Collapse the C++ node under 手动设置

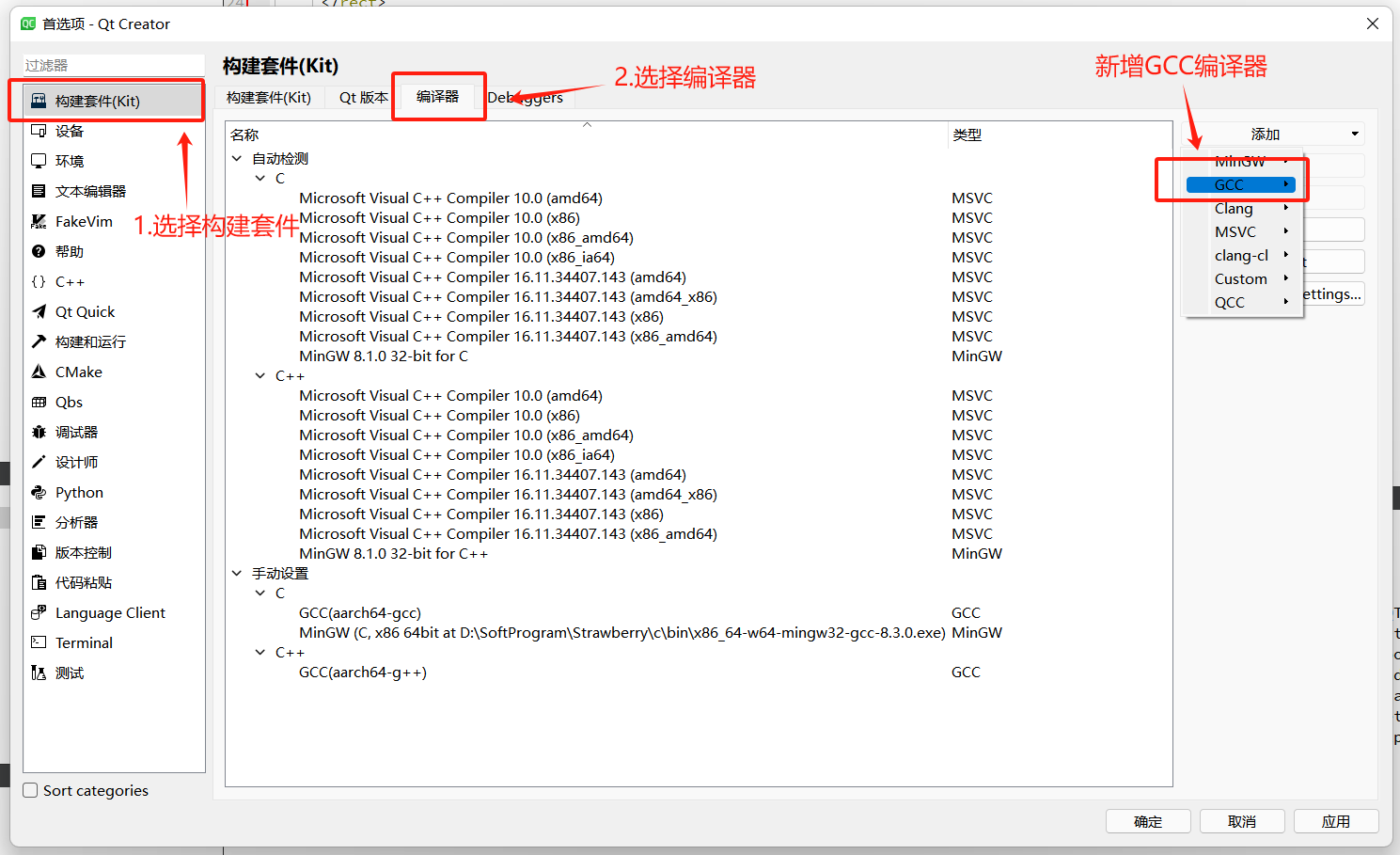point(260,652)
